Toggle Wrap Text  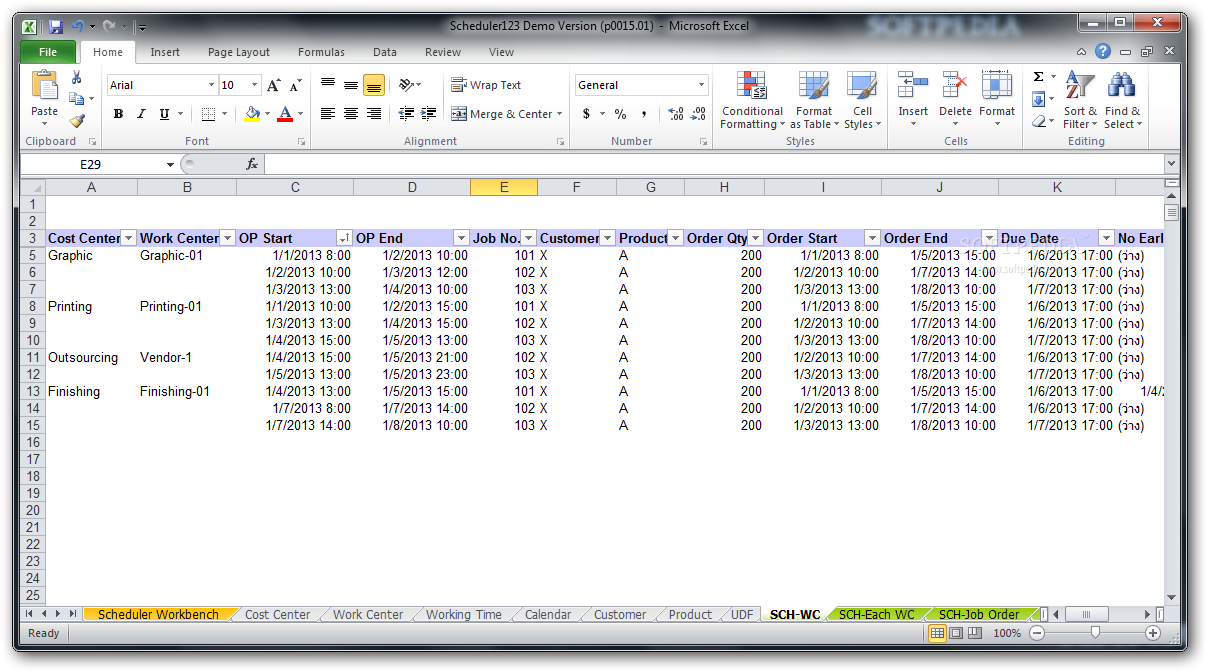[x=486, y=85]
